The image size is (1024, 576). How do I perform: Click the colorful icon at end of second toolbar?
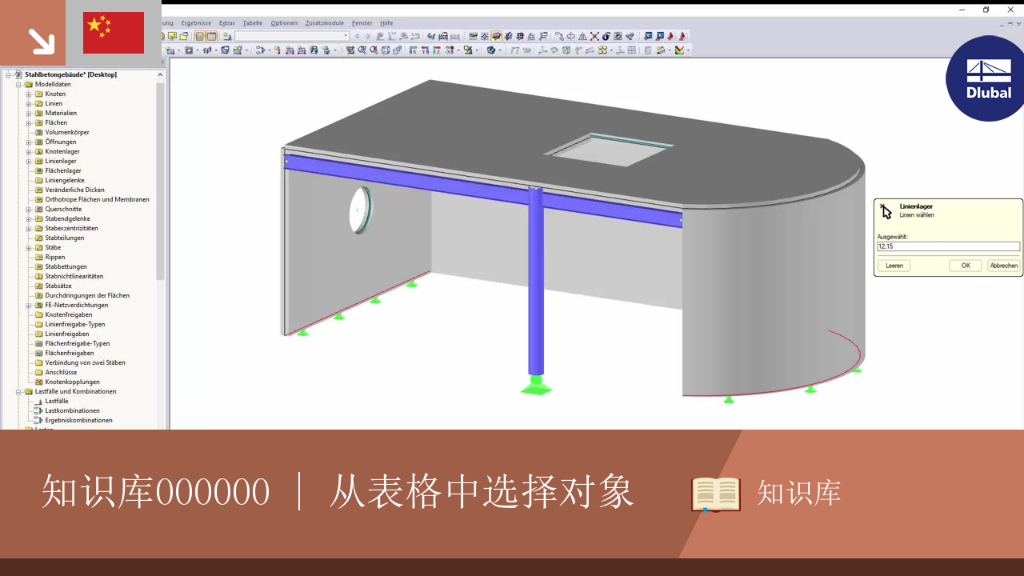tap(679, 50)
